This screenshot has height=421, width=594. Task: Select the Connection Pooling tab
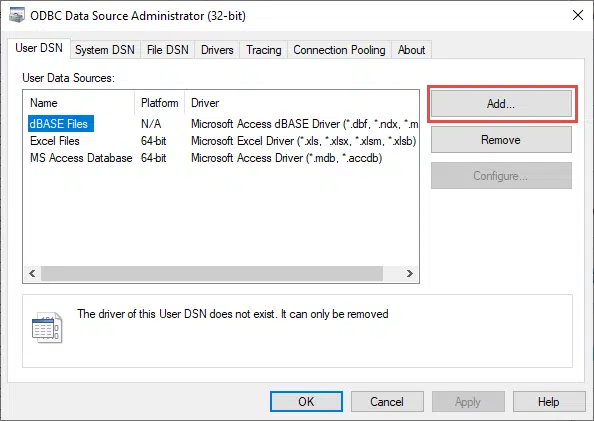[339, 50]
